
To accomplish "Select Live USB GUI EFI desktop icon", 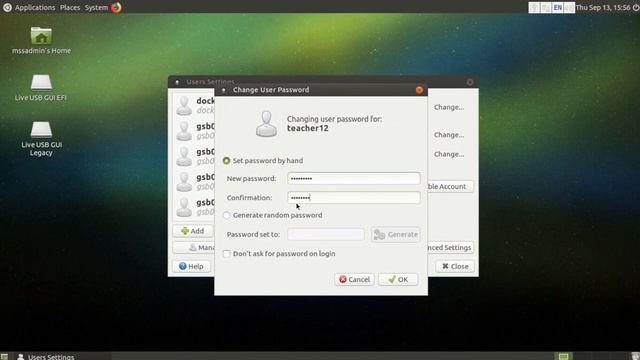I will [x=41, y=83].
